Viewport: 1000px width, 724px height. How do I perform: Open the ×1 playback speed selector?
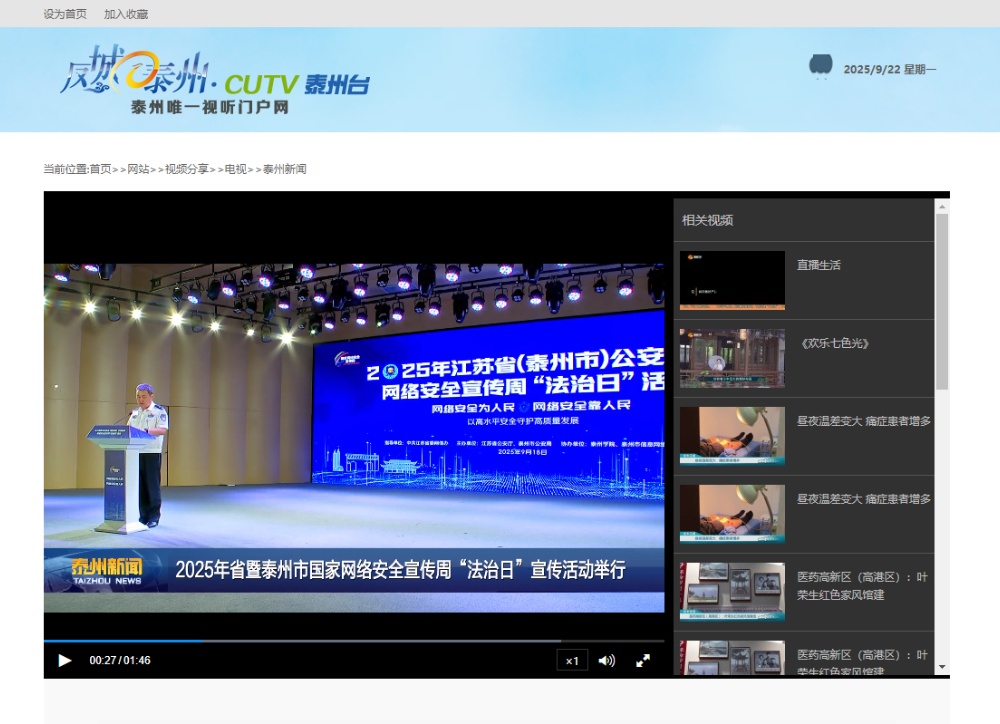coord(572,660)
